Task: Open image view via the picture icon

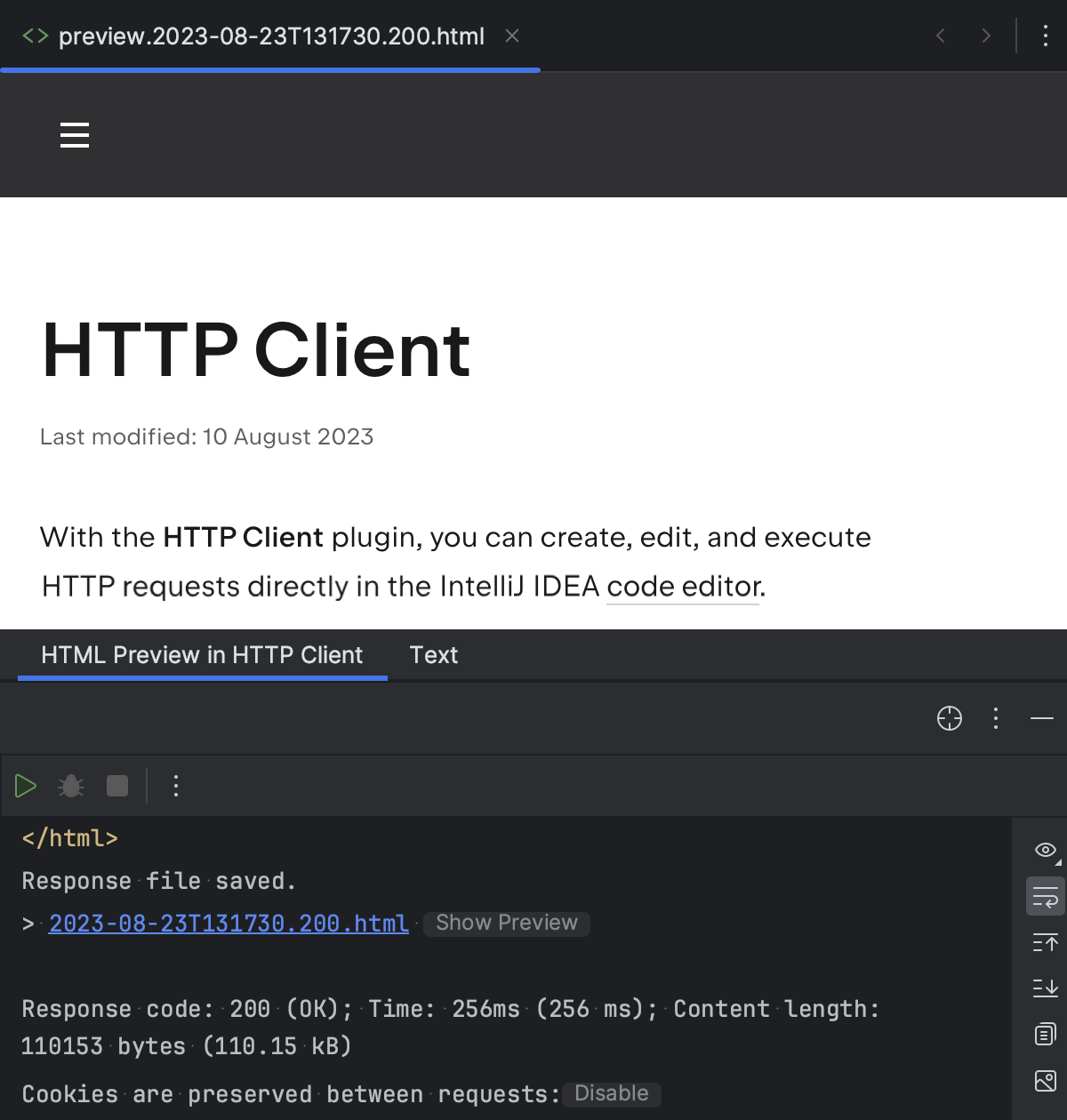Action: pos(1044,1082)
